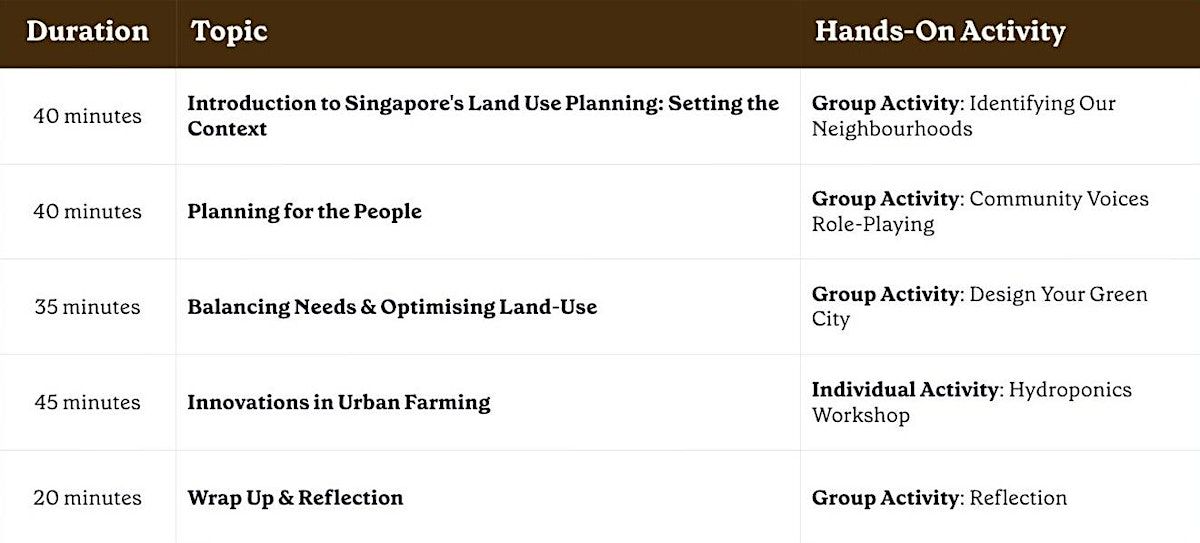Click the 45 minutes duration cell
Viewport: 1200px width, 543px height.
[87, 402]
